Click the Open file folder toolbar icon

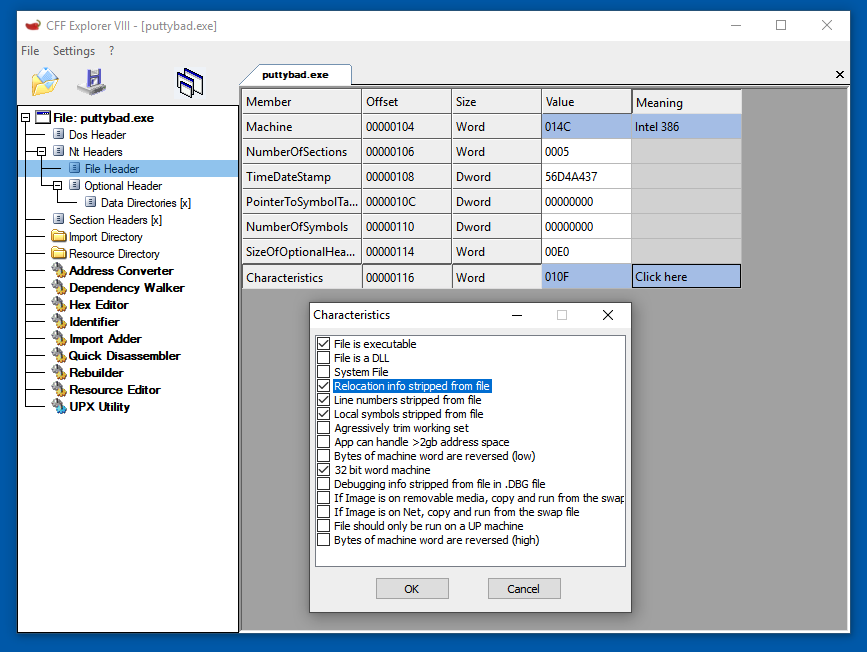(45, 82)
